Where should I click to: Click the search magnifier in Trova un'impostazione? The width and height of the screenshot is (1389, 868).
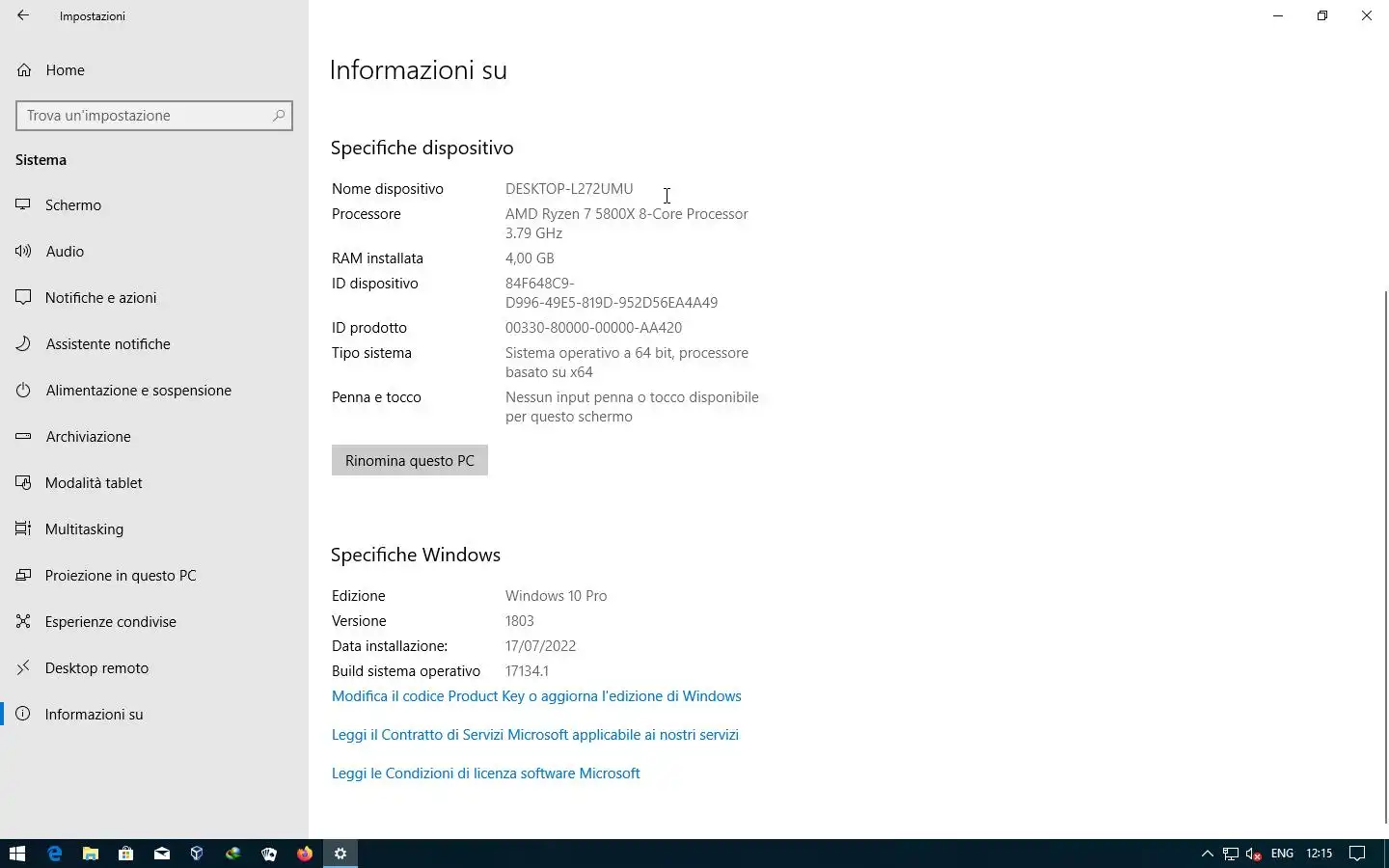(x=279, y=116)
